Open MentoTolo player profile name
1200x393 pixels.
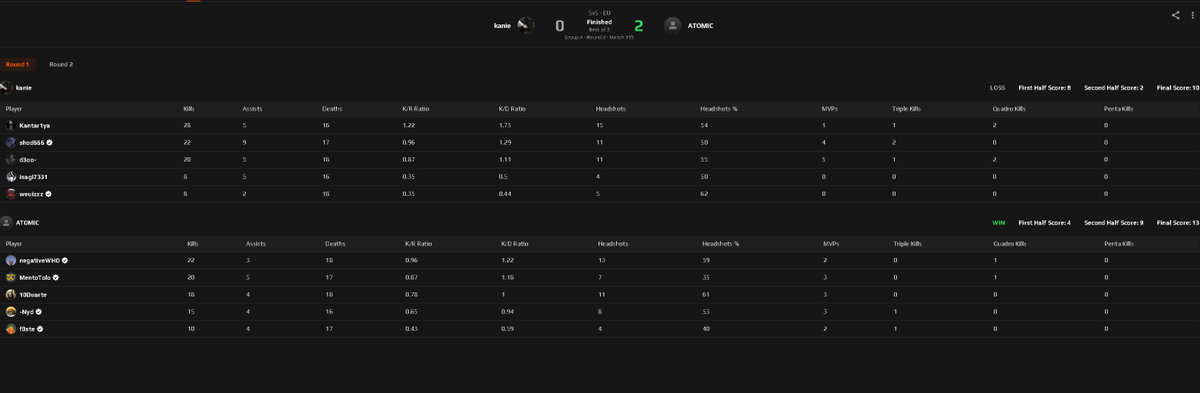point(35,277)
